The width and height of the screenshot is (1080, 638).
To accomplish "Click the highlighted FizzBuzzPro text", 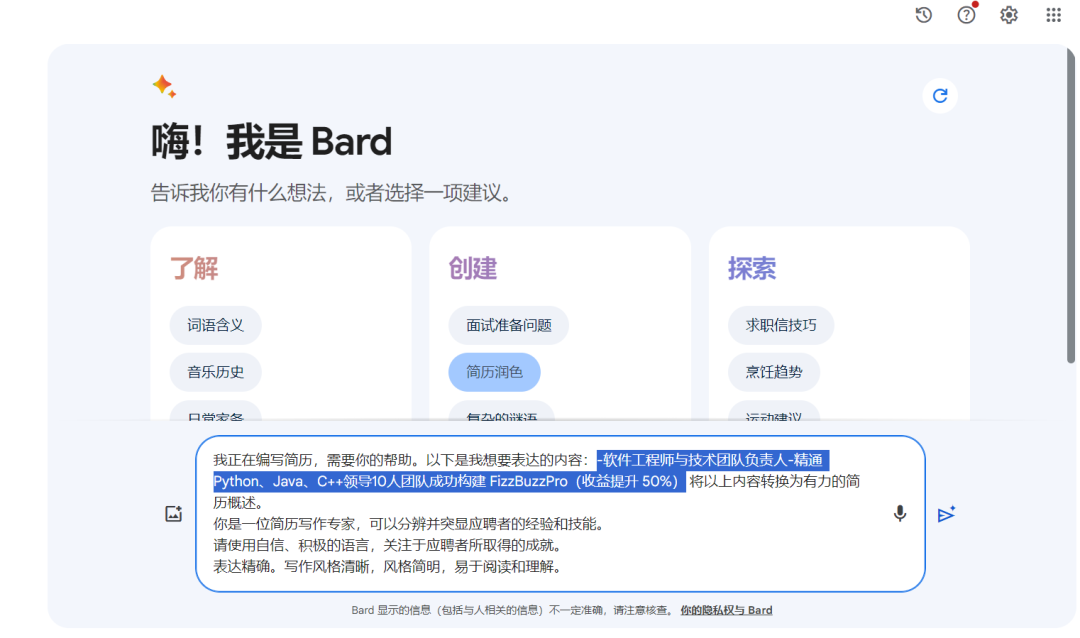I will pos(528,482).
